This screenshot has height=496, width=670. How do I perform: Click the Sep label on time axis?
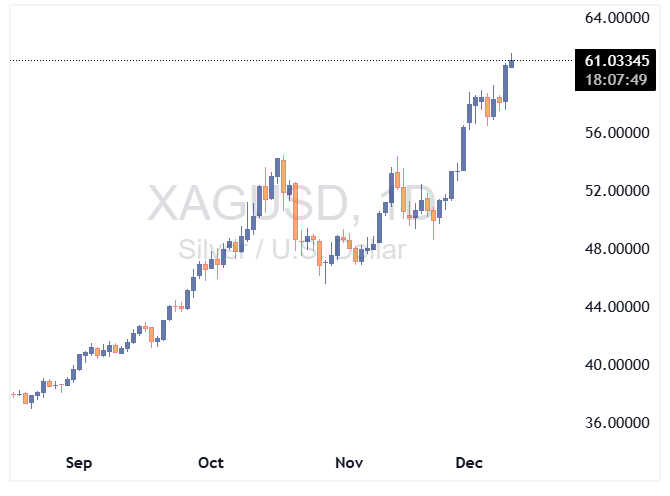[x=79, y=463]
